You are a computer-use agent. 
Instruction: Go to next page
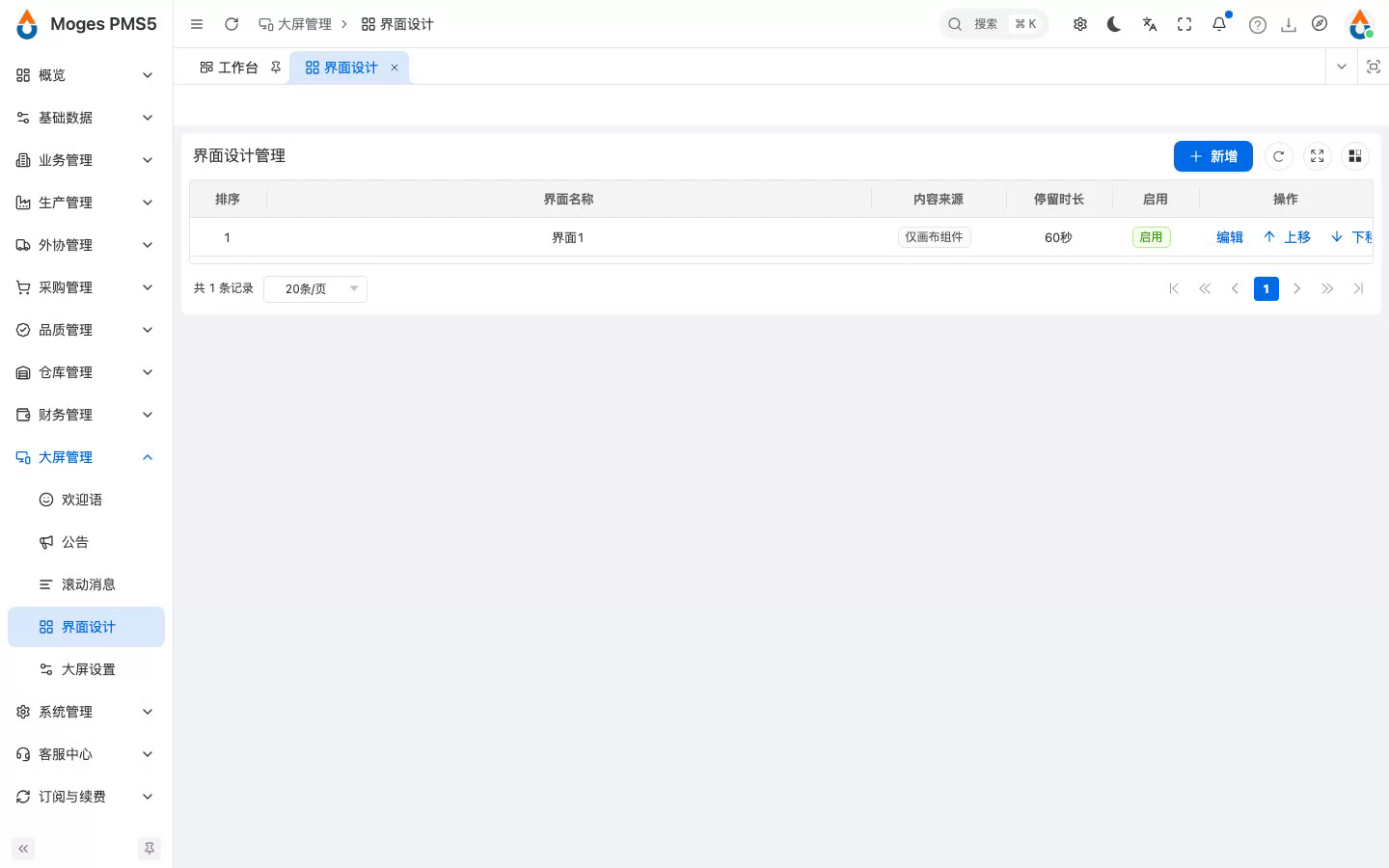(1297, 288)
